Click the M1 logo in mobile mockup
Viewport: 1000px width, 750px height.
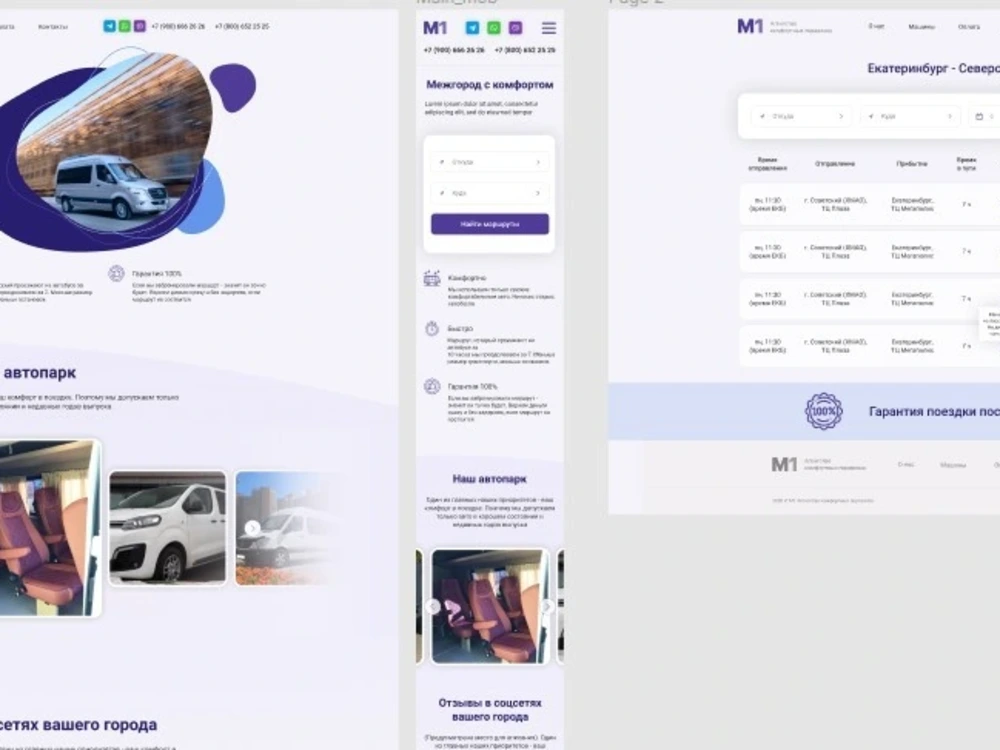(435, 28)
